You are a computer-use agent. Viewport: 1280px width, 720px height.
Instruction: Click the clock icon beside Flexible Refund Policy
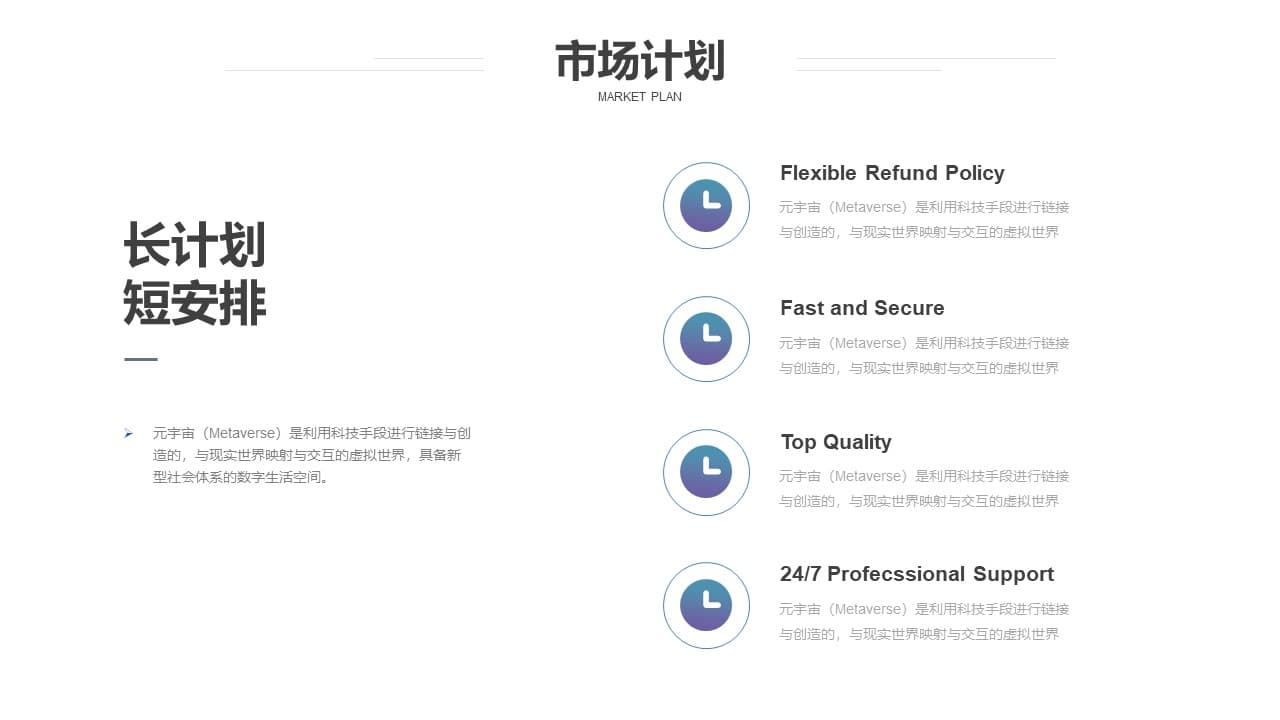coord(706,205)
